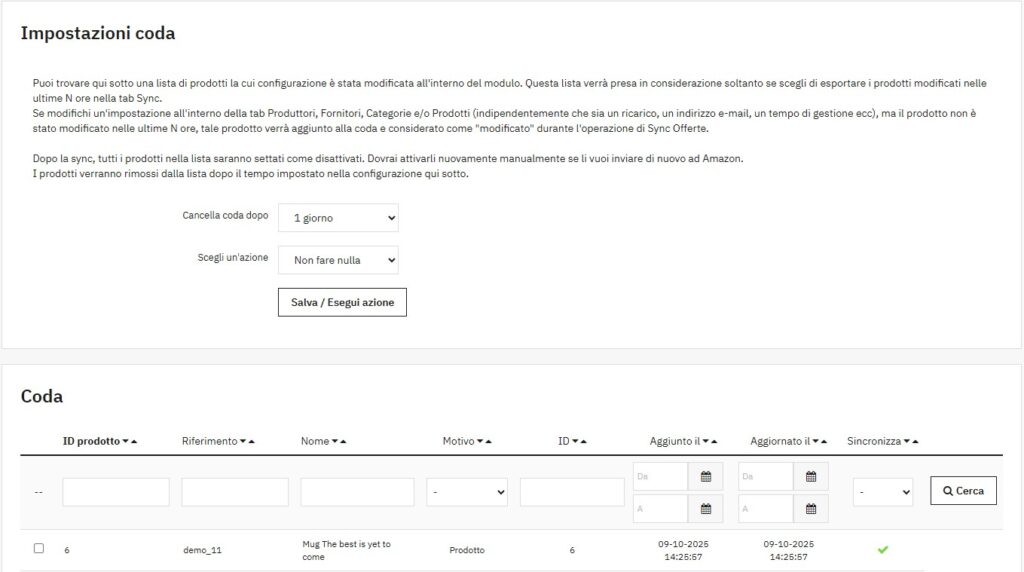Sort Nome column descending arrow
The width and height of the screenshot is (1024, 572).
point(335,441)
